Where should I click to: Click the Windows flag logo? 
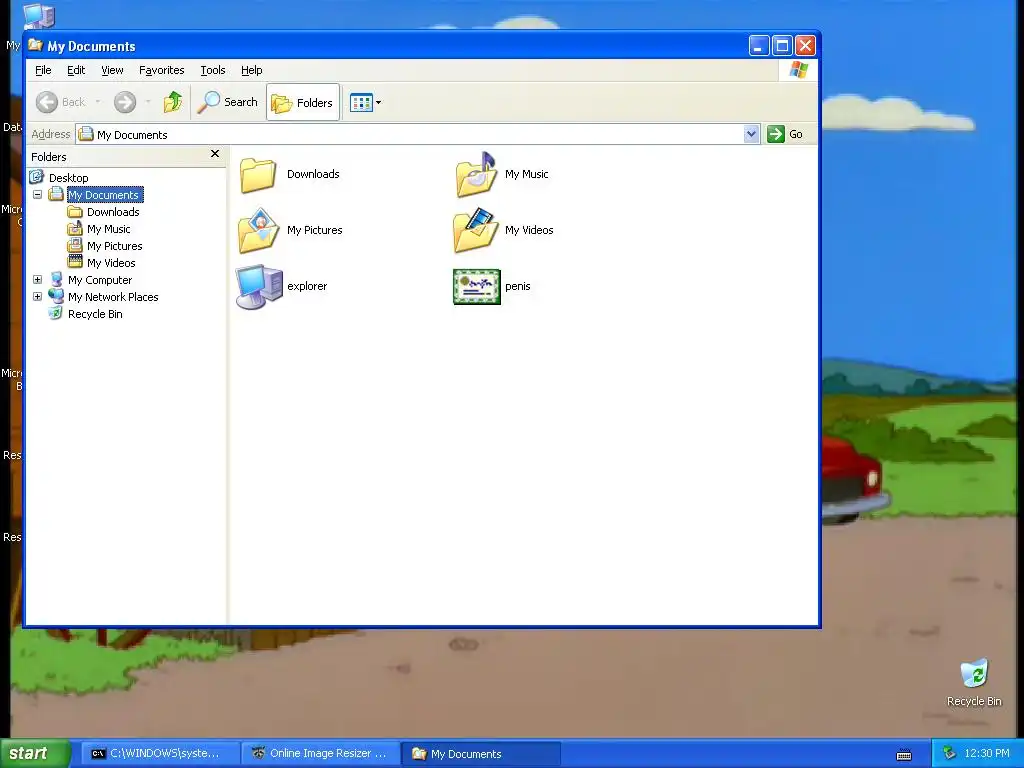click(x=798, y=70)
